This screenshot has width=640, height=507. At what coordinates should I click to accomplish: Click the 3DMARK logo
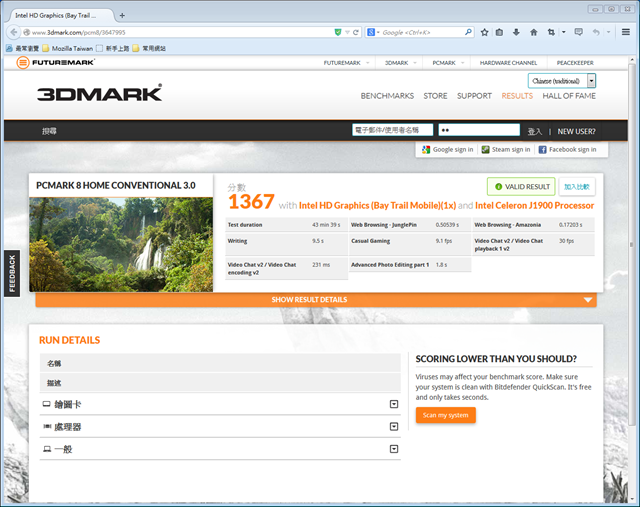[x=100, y=93]
